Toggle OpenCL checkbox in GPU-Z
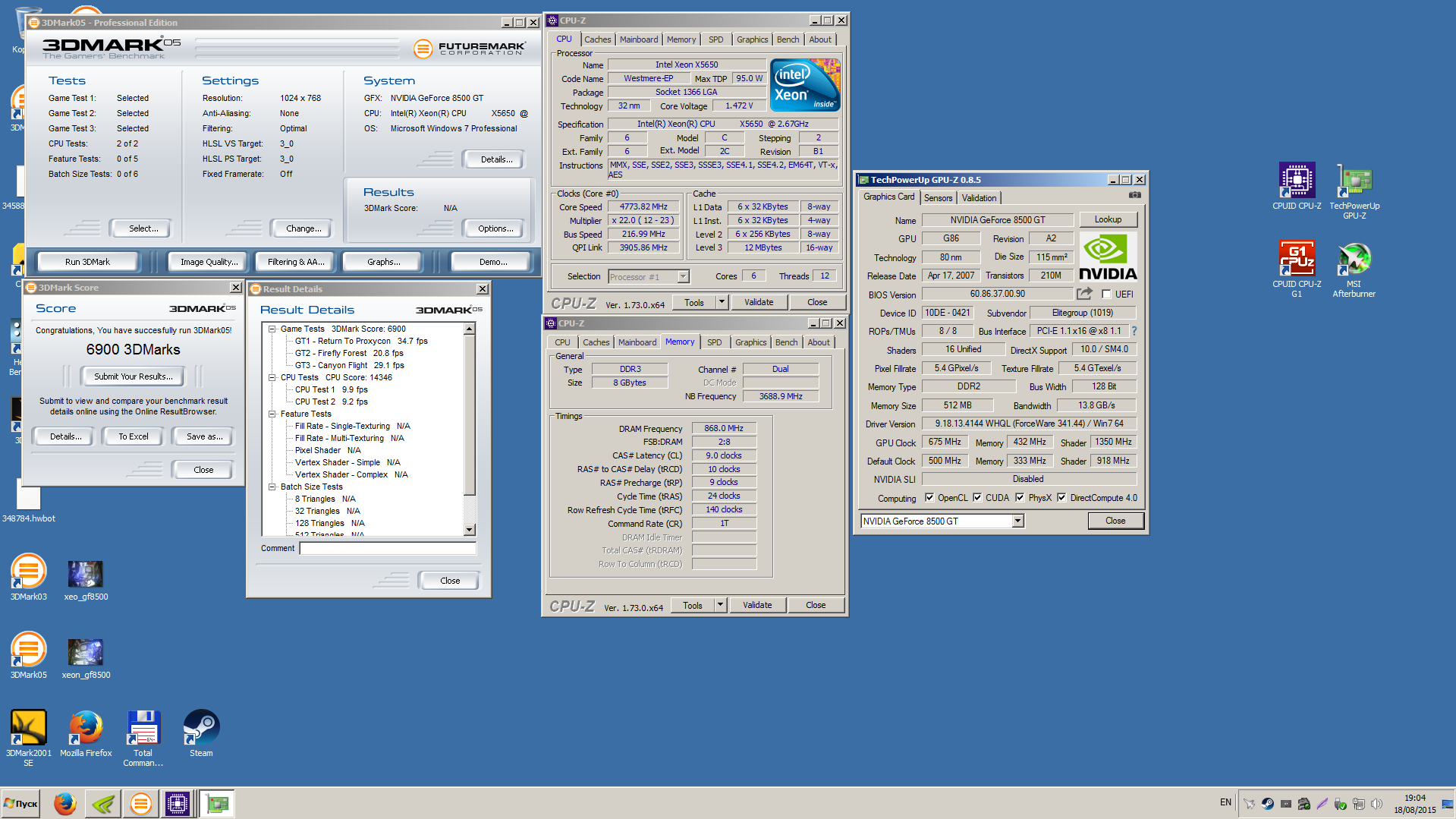Screen dimensions: 1456x819 pyautogui.click(x=929, y=498)
